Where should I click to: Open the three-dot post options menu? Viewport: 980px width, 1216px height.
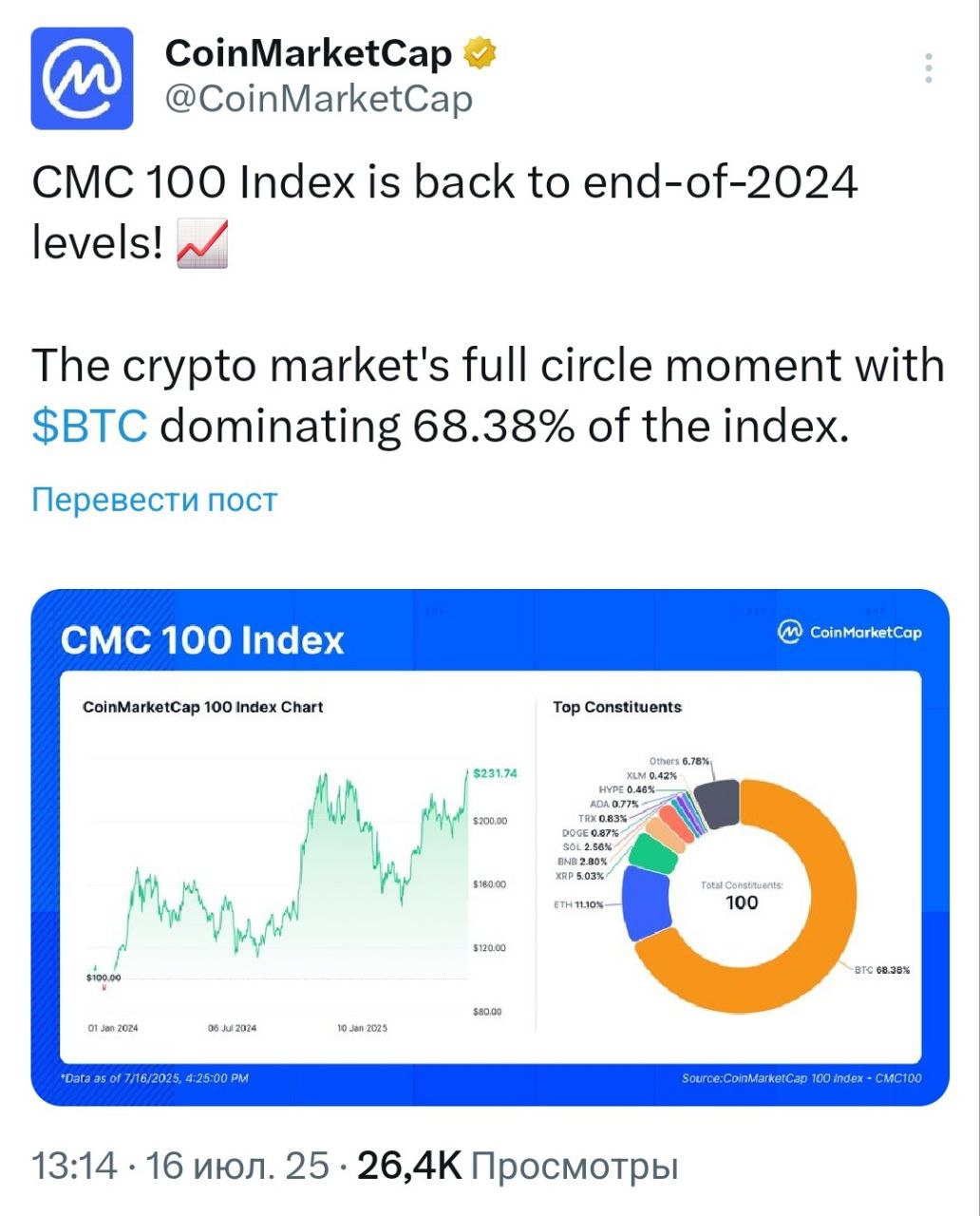[x=929, y=68]
